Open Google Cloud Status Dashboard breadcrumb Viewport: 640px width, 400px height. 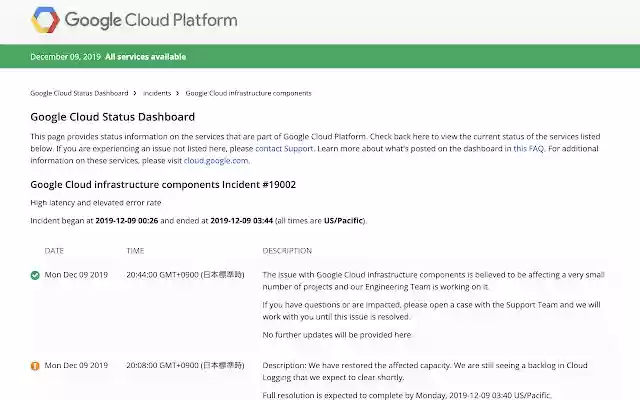click(x=79, y=93)
